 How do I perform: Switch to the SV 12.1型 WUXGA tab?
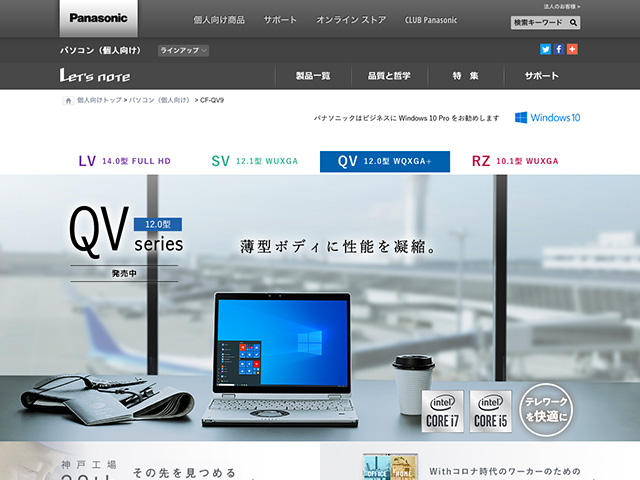point(255,161)
